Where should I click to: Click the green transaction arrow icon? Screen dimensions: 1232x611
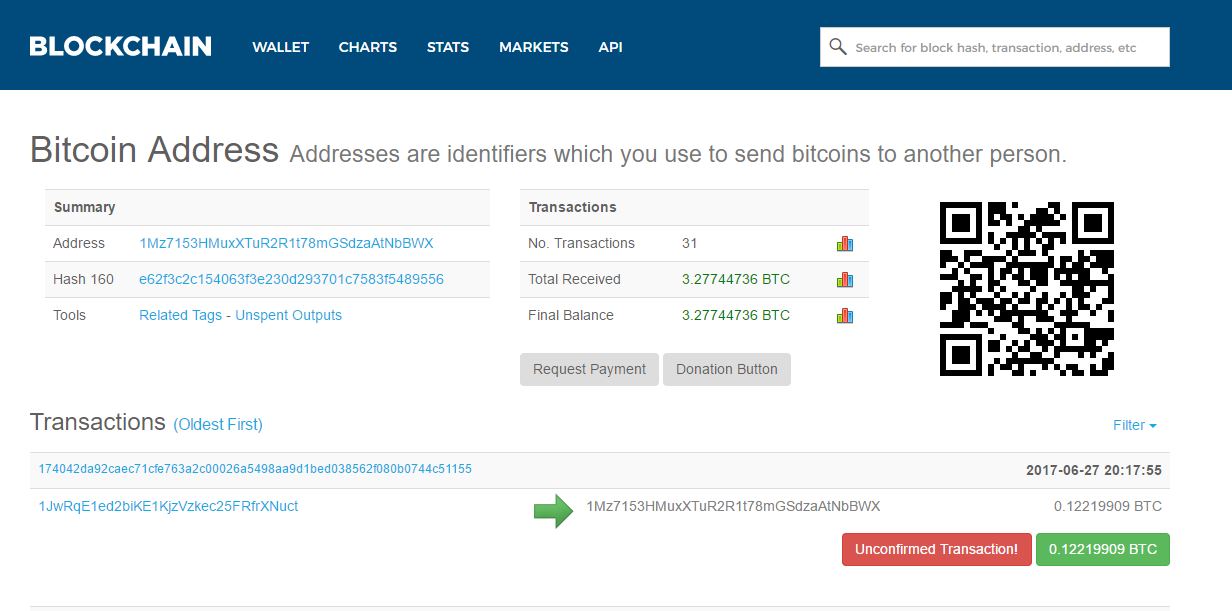pyautogui.click(x=553, y=511)
